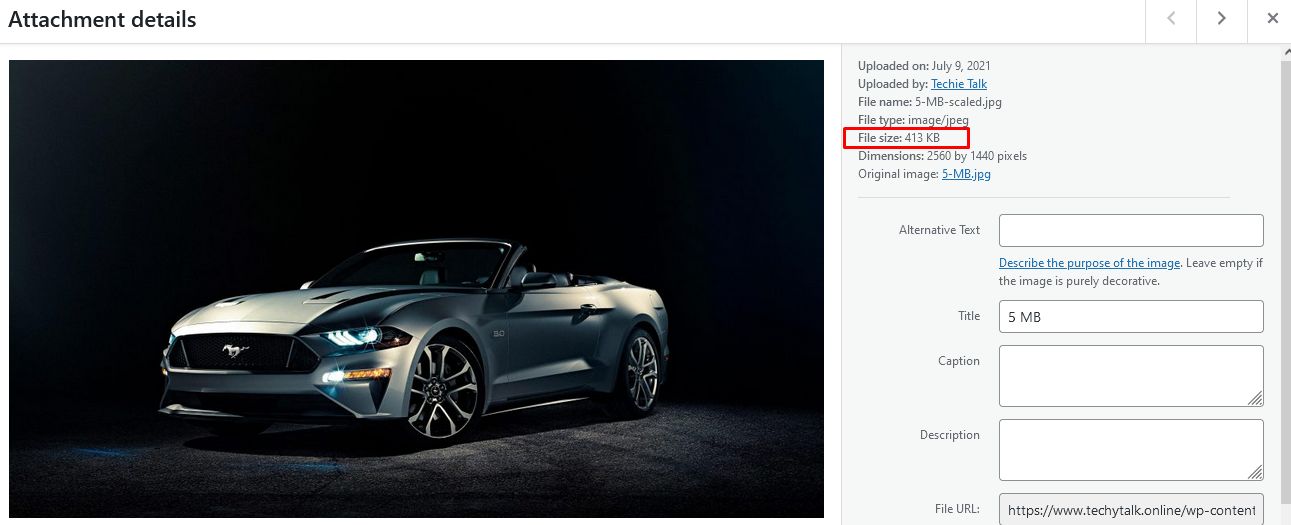1291x525 pixels.
Task: Select the File URL field
Action: [x=1131, y=509]
